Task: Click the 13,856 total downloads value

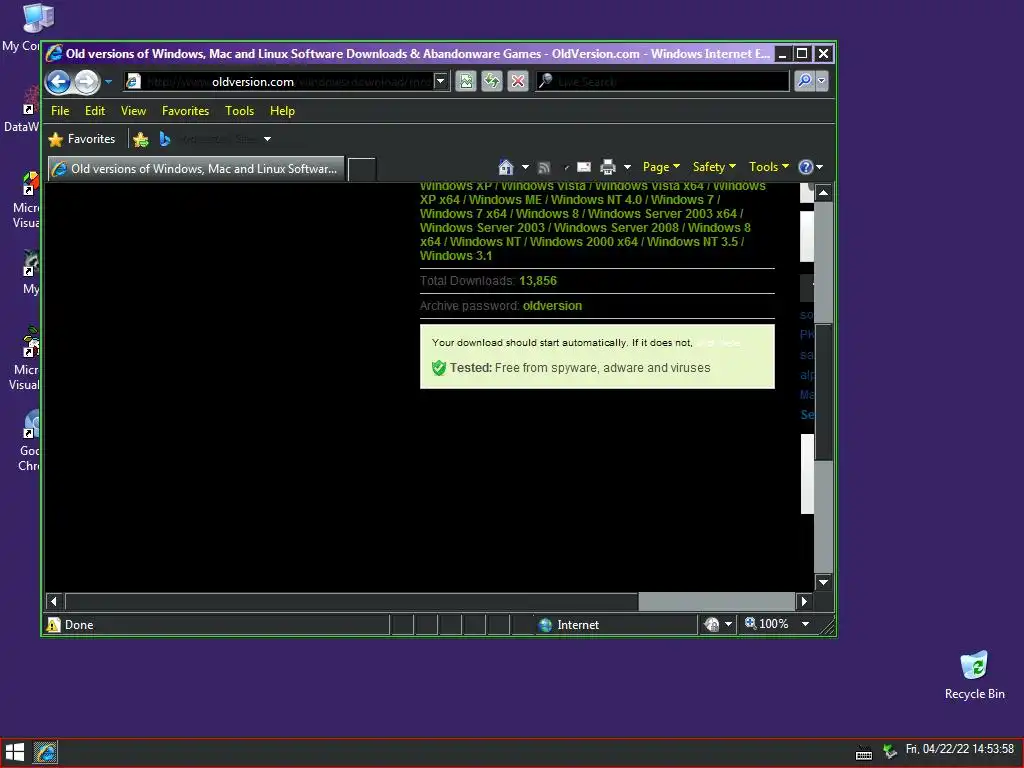Action: 538,281
